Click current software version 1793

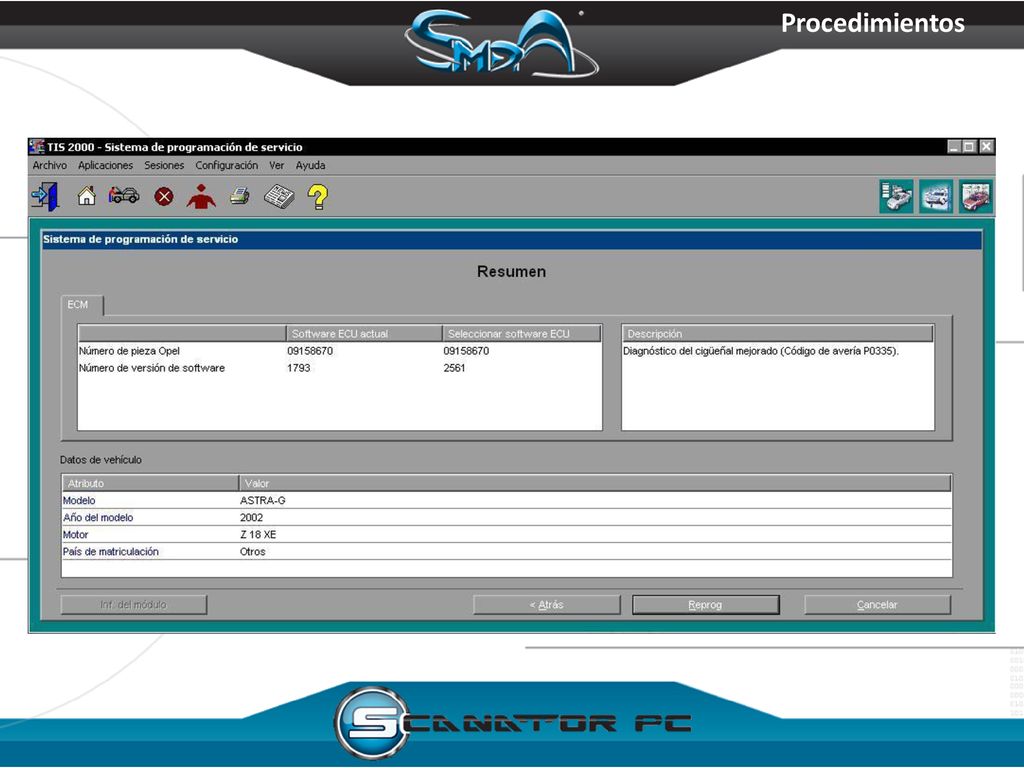[298, 368]
